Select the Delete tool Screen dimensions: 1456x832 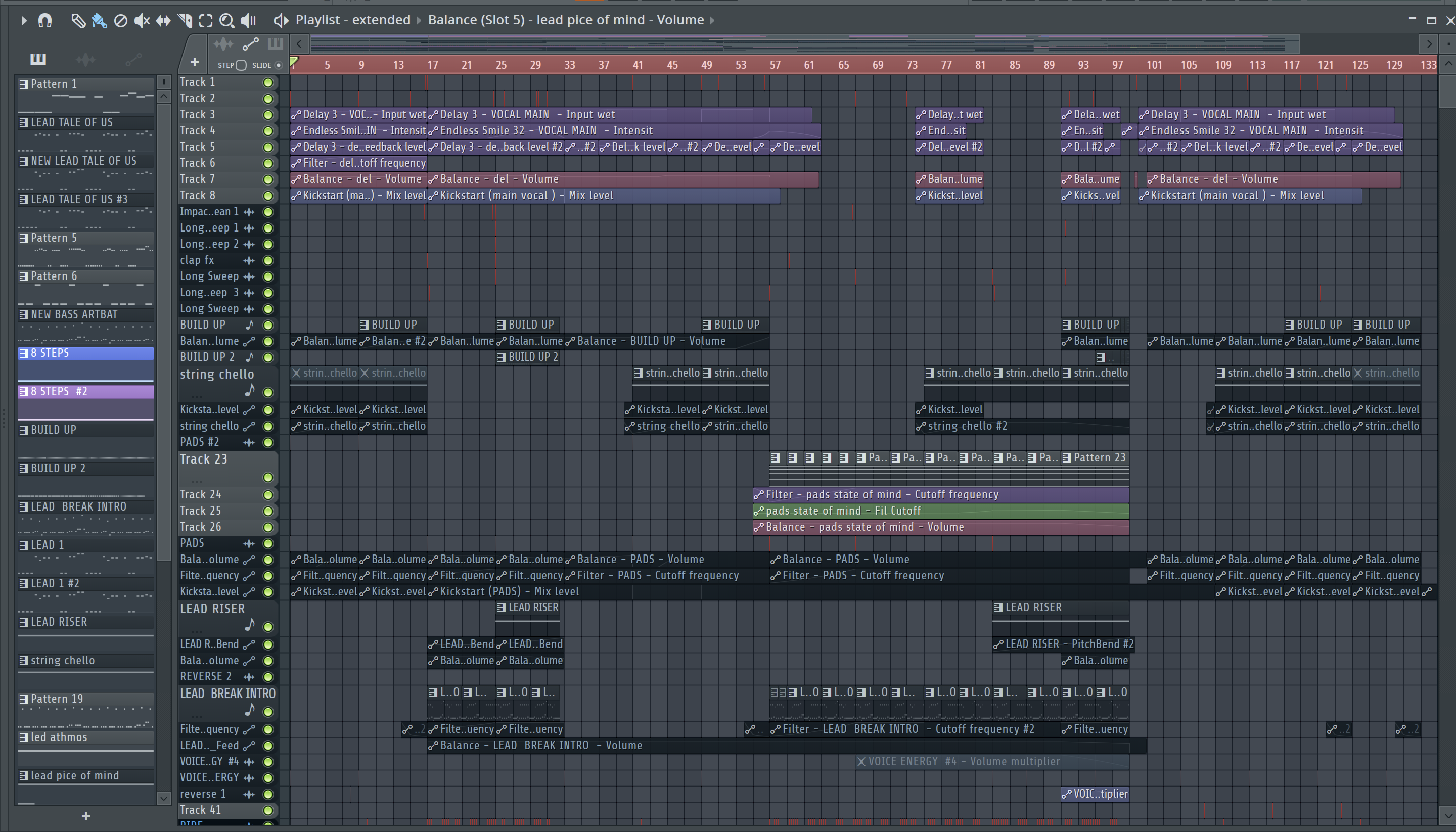point(120,21)
